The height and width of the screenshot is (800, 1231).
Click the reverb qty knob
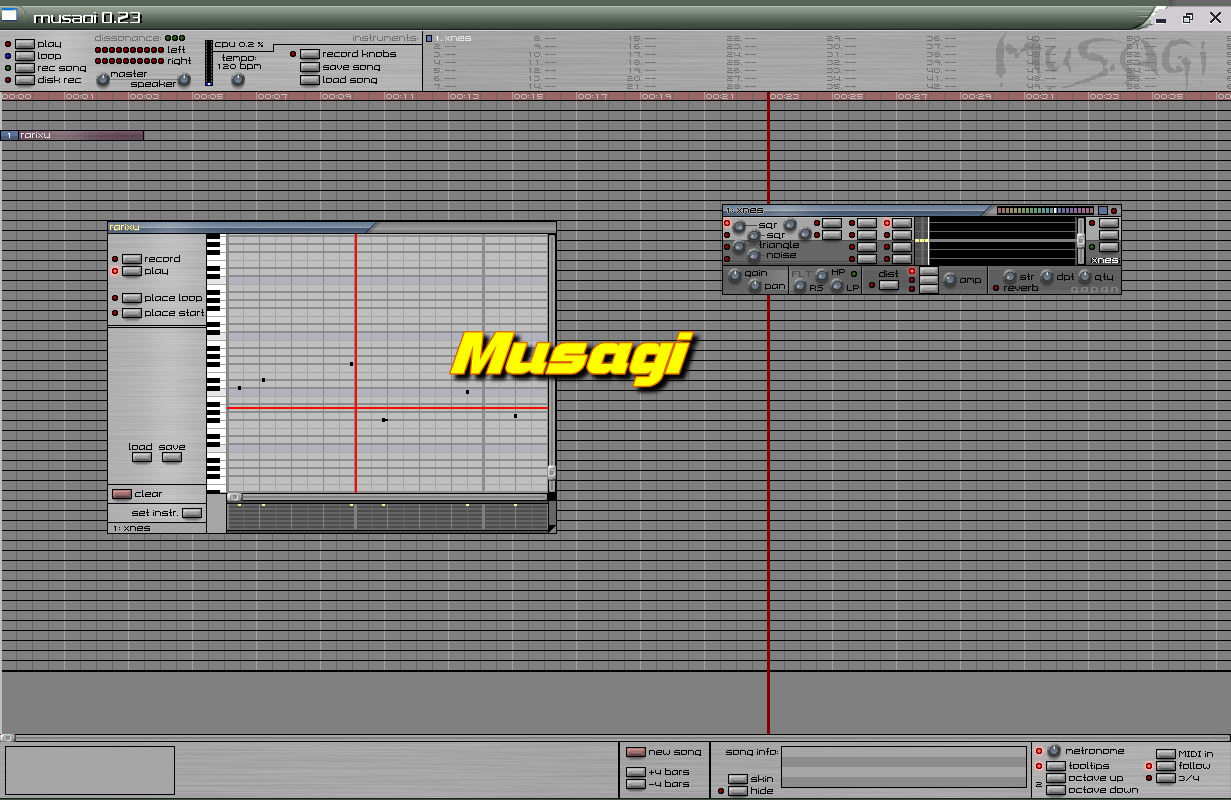coord(1084,276)
